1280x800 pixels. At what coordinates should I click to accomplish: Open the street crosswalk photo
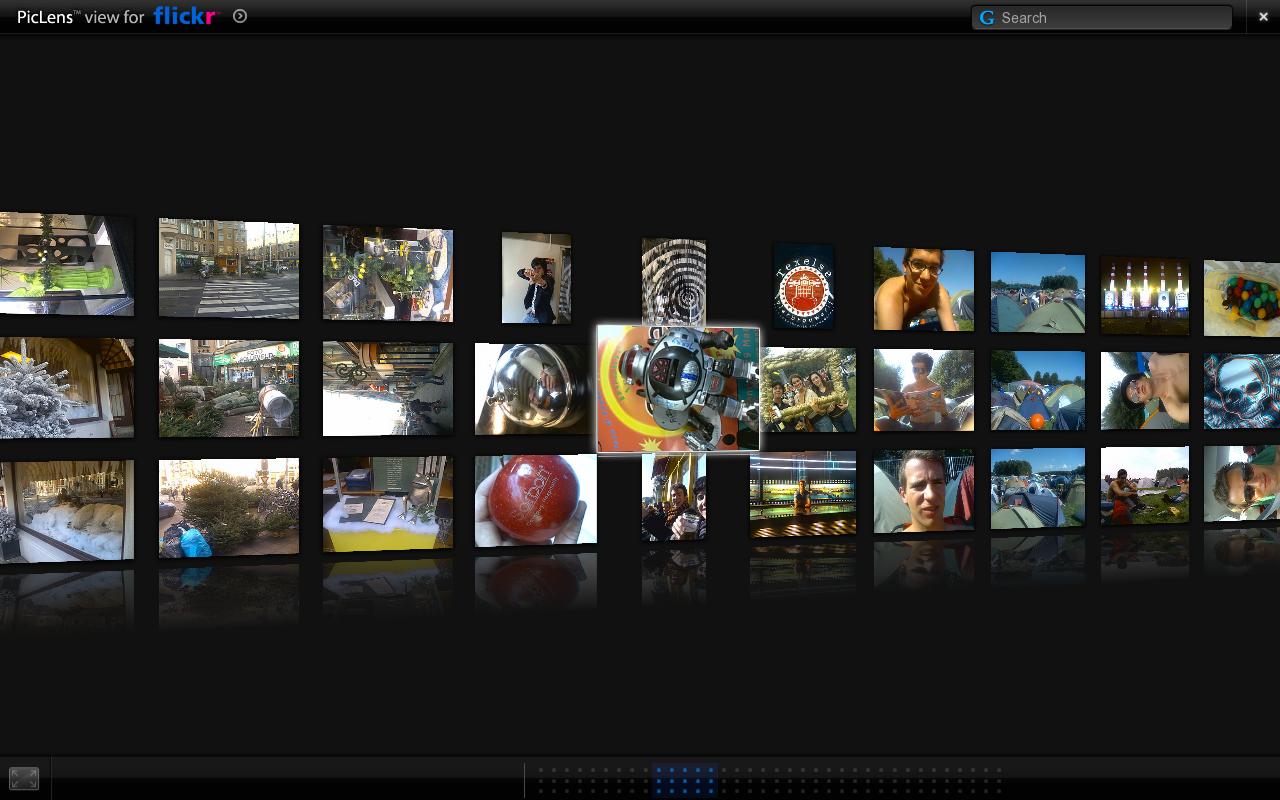(x=228, y=268)
